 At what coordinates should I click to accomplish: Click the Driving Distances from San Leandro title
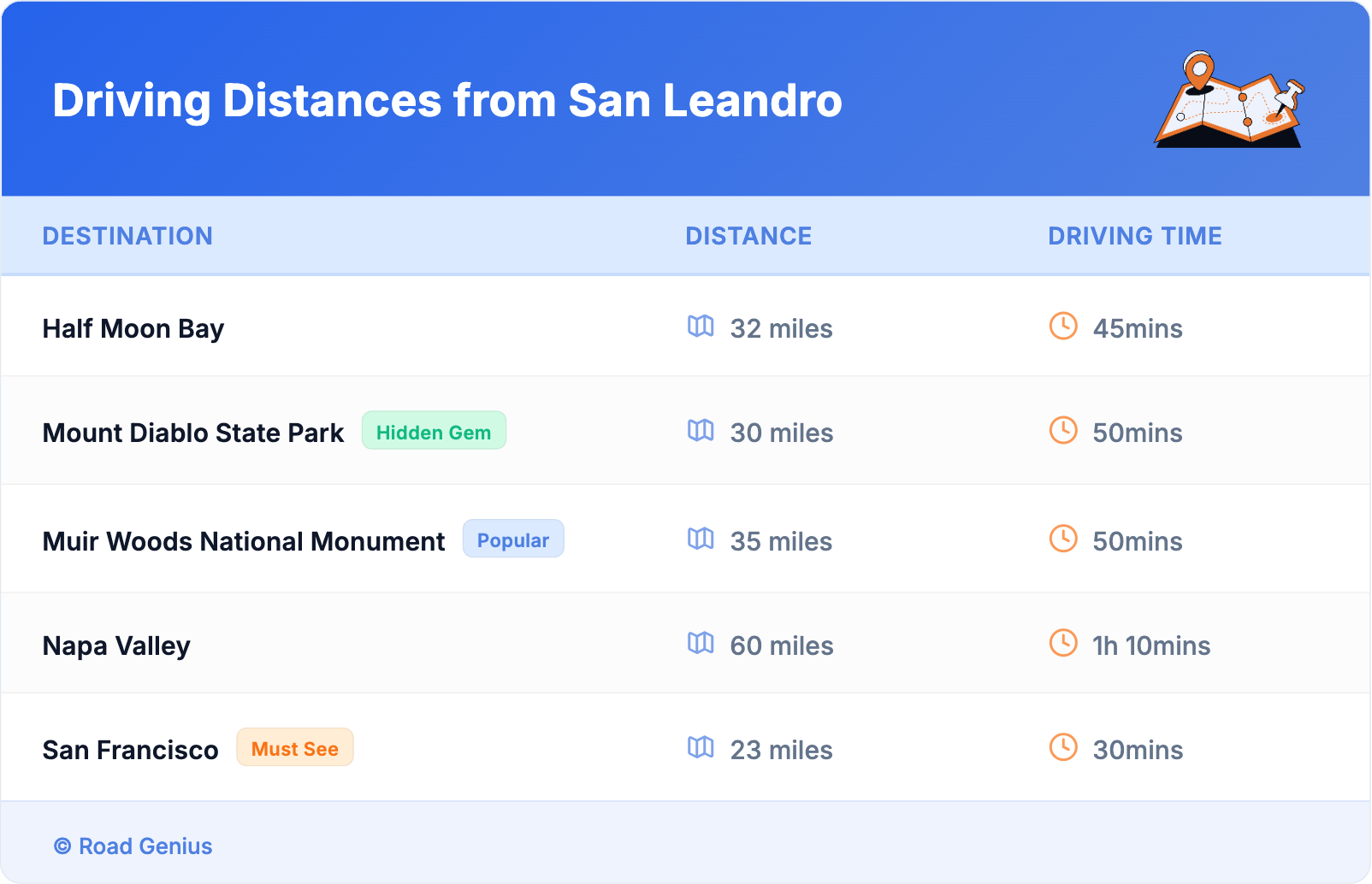(x=447, y=101)
